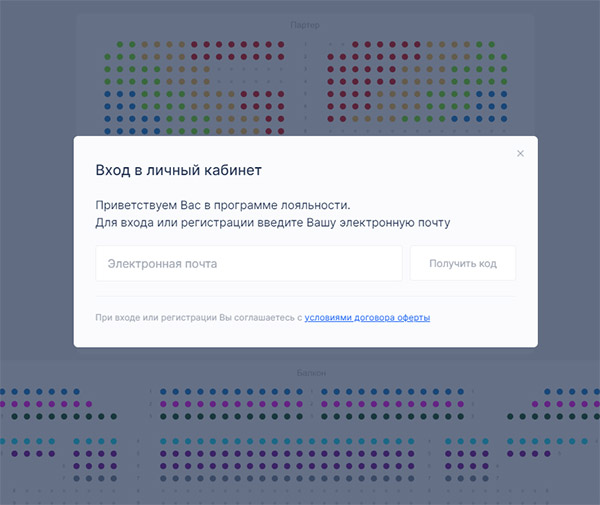Select last dark green seat in far-left Балкон block
600x505 pixels.
tap(114, 416)
